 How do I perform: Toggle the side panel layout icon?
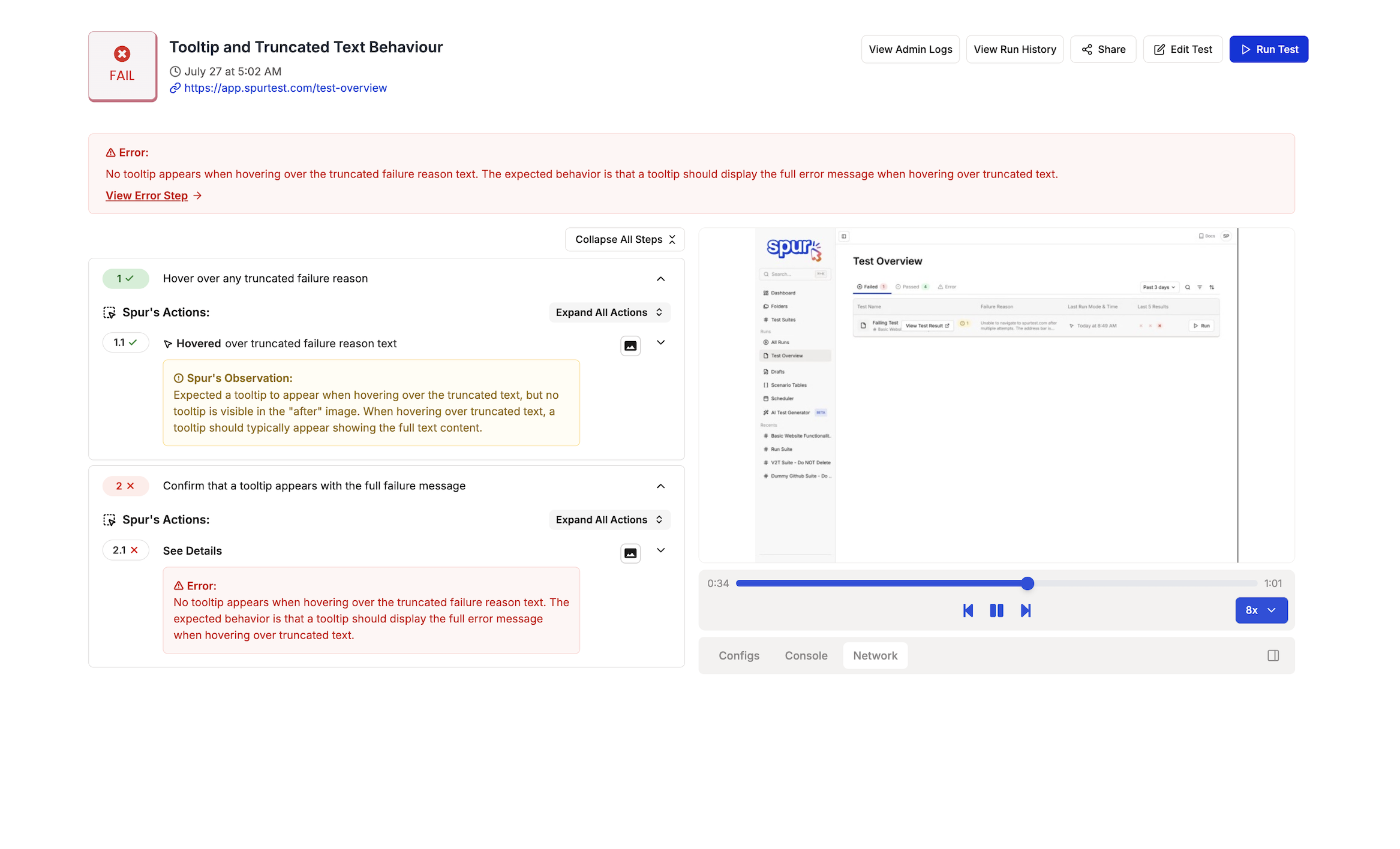[1273, 655]
